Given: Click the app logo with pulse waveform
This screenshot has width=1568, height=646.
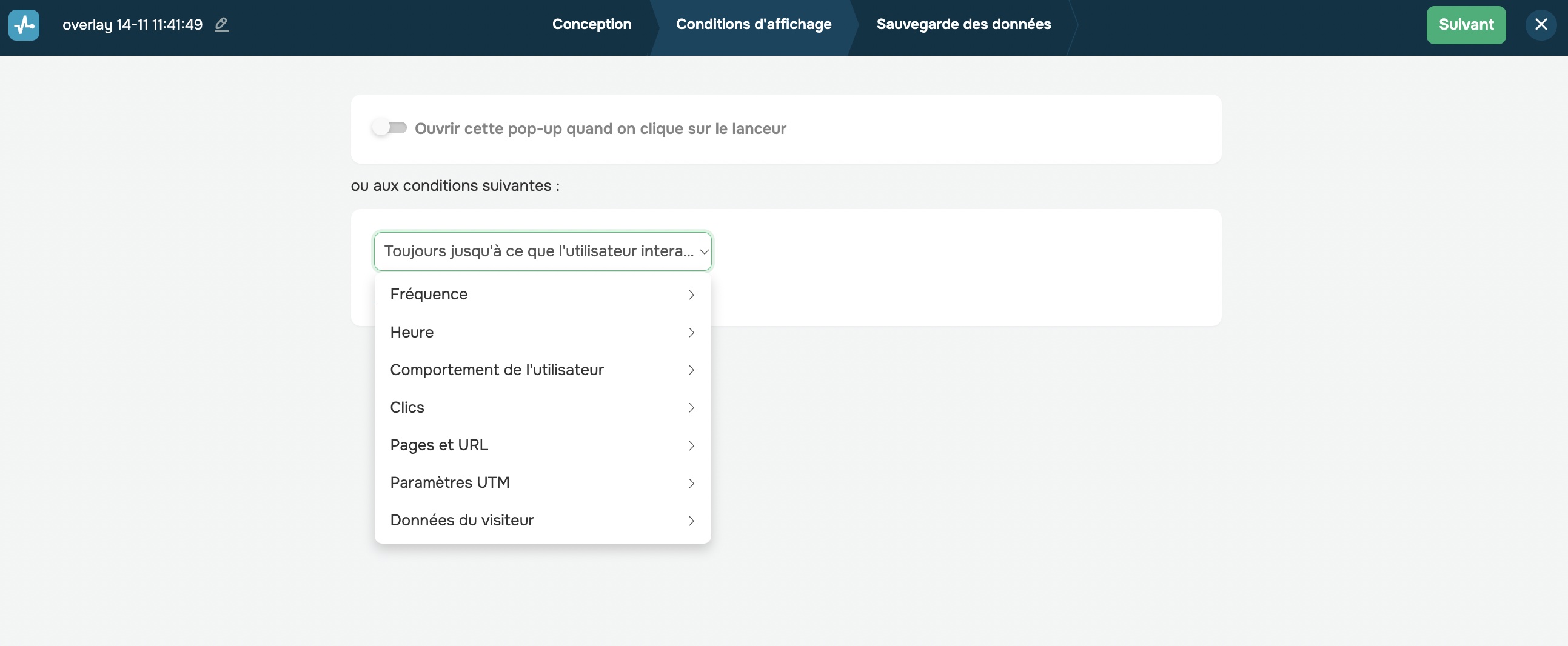Looking at the screenshot, I should tap(23, 25).
